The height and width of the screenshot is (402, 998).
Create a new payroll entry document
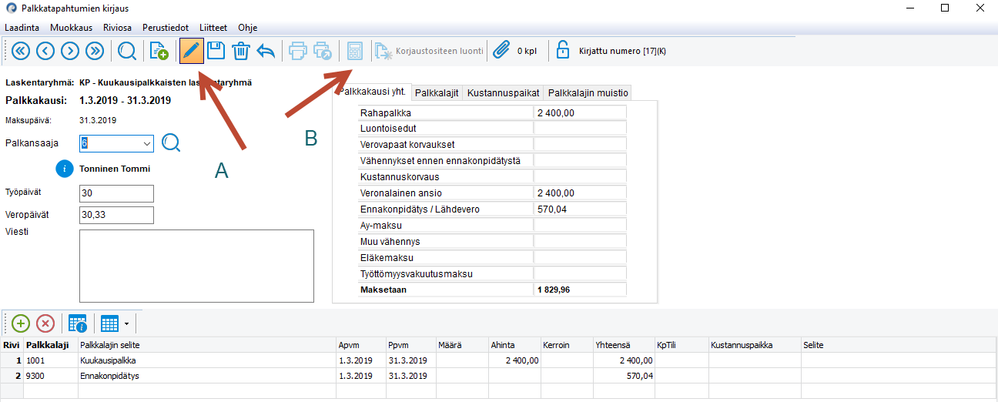pyautogui.click(x=159, y=51)
